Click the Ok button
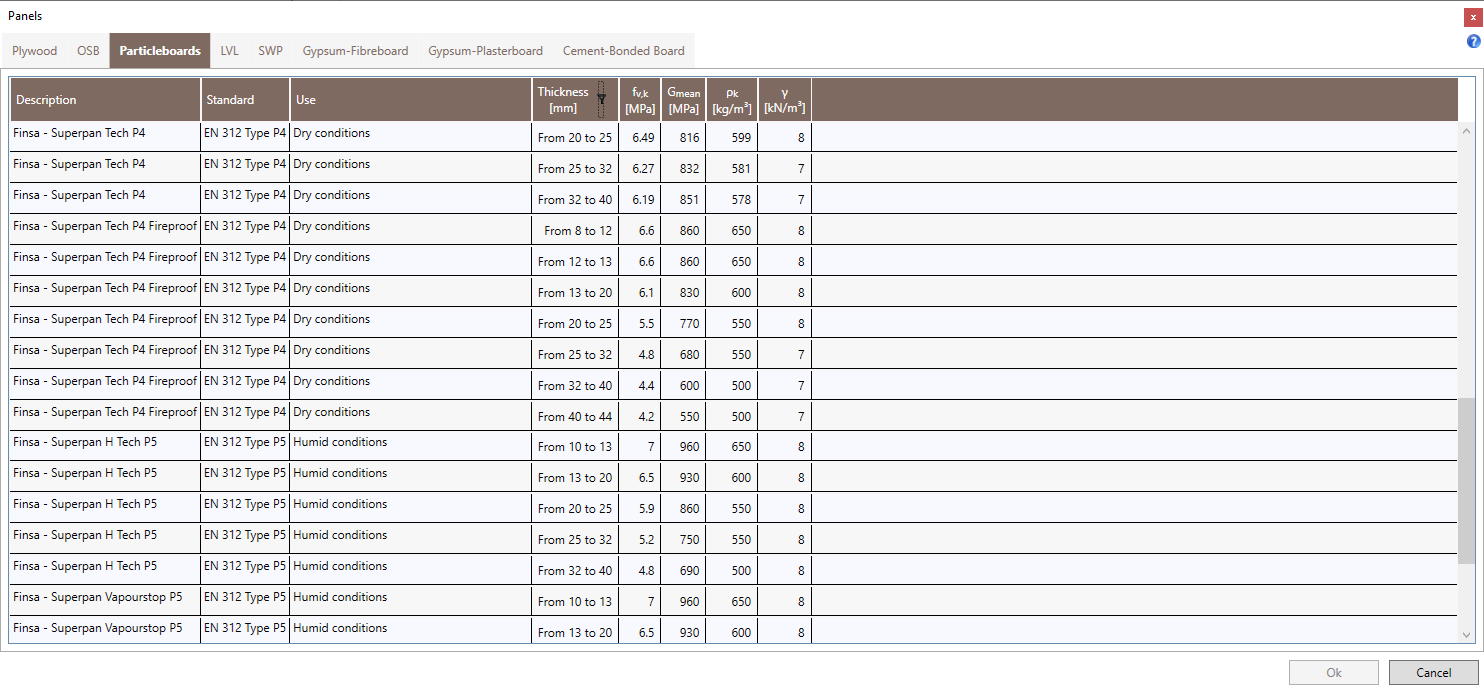 [x=1334, y=673]
